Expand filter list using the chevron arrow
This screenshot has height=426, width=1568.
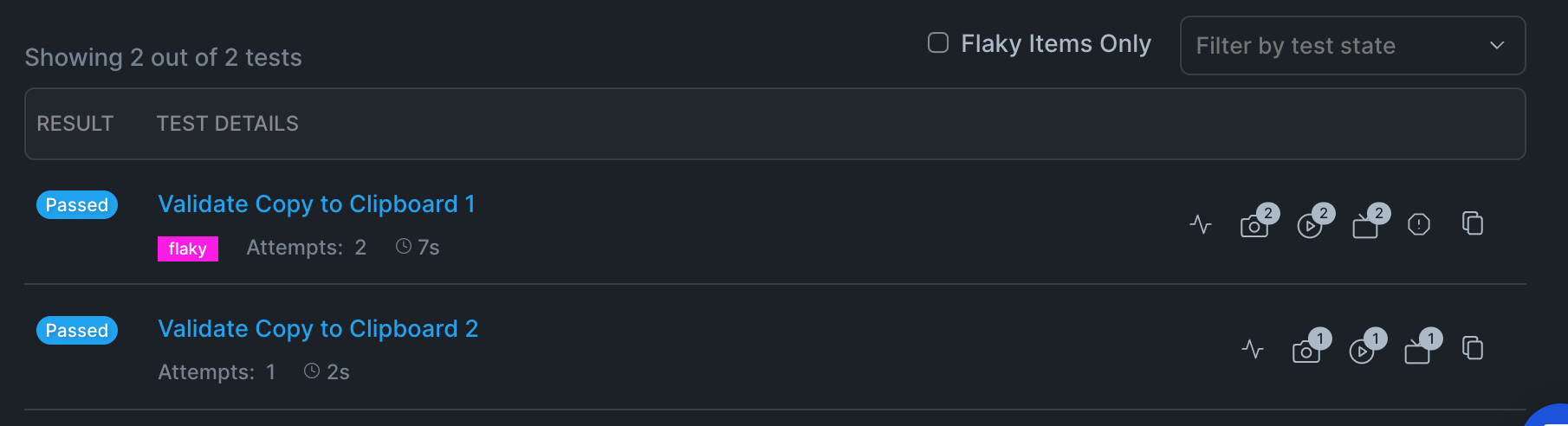1497,45
